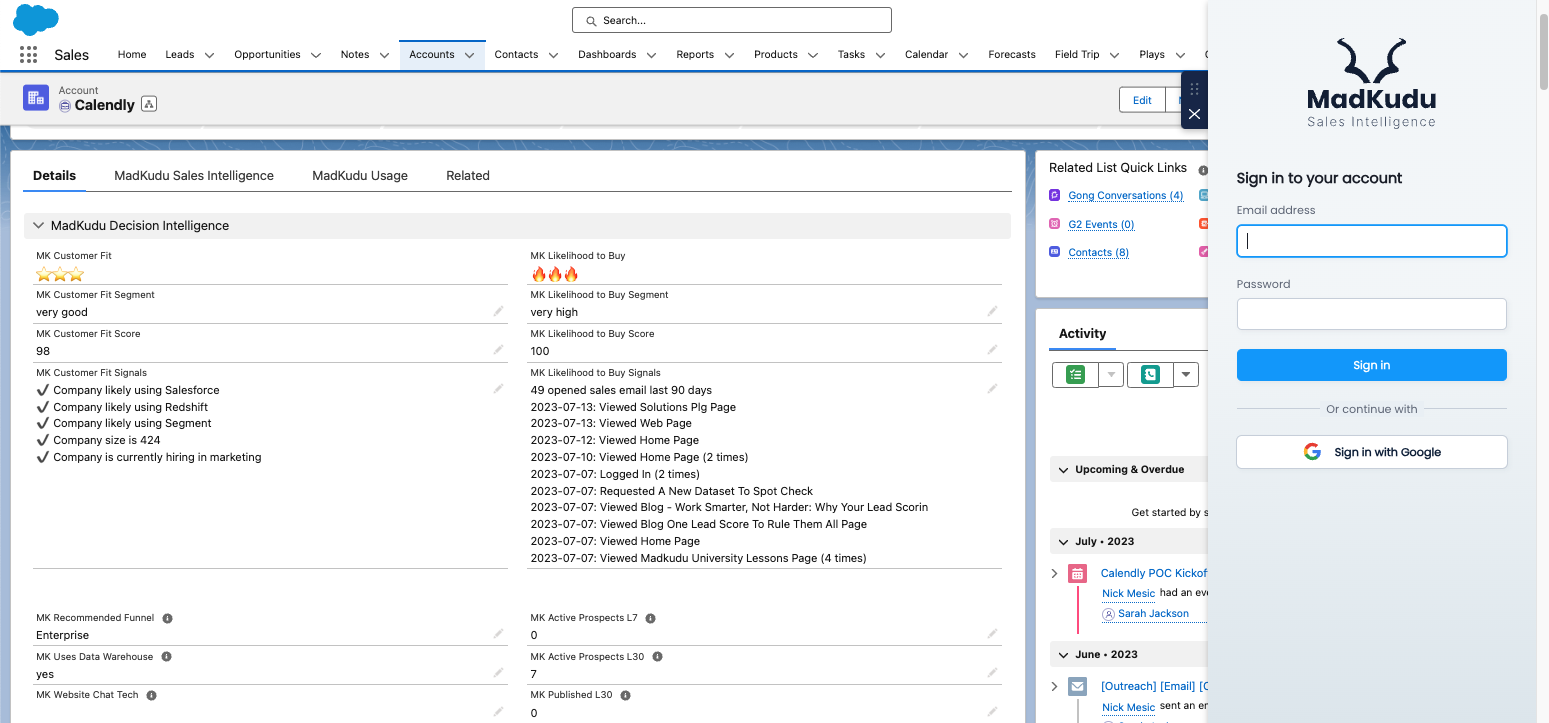The width and height of the screenshot is (1549, 723).
Task: Click the G2 Events pink icon
Action: (x=1055, y=224)
